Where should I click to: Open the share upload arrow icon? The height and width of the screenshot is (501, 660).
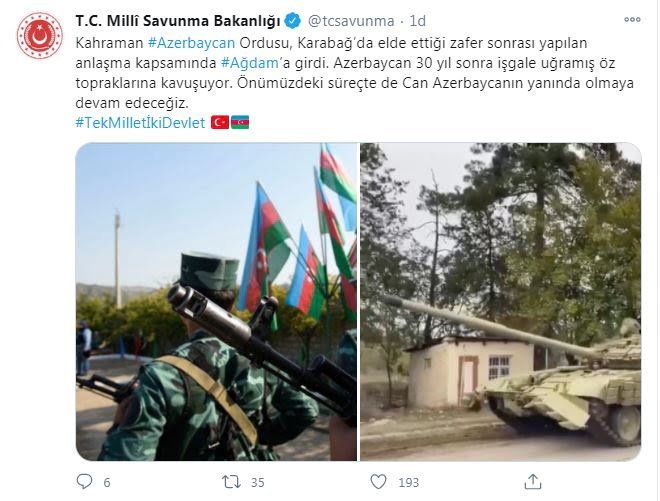coord(532,482)
